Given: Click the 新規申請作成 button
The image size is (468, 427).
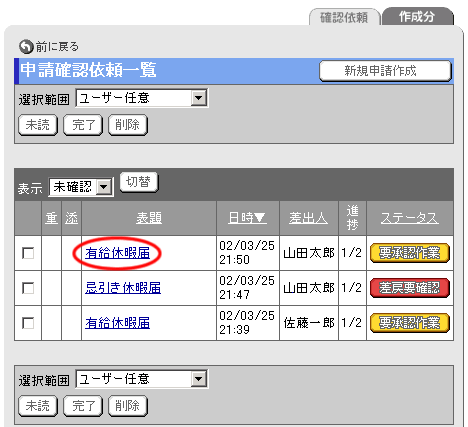Looking at the screenshot, I should pyautogui.click(x=385, y=71).
